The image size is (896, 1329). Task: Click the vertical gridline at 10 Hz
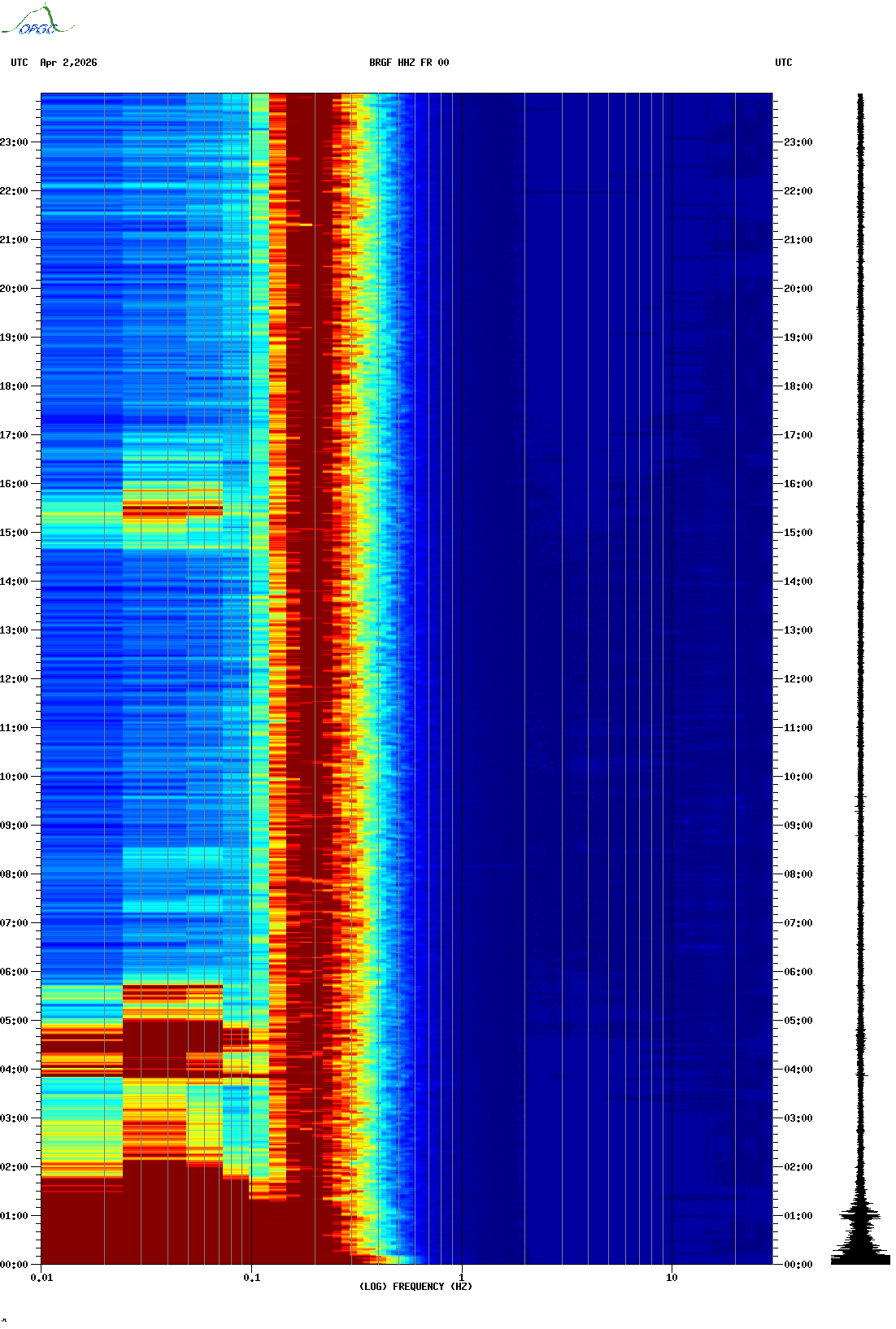(x=672, y=651)
